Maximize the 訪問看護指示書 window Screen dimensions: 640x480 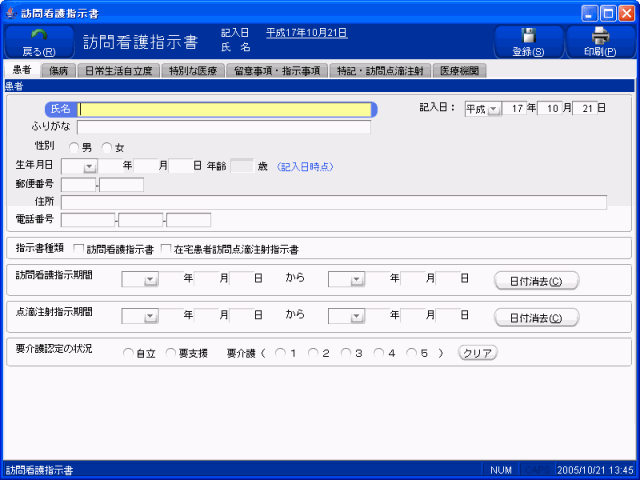pos(608,13)
